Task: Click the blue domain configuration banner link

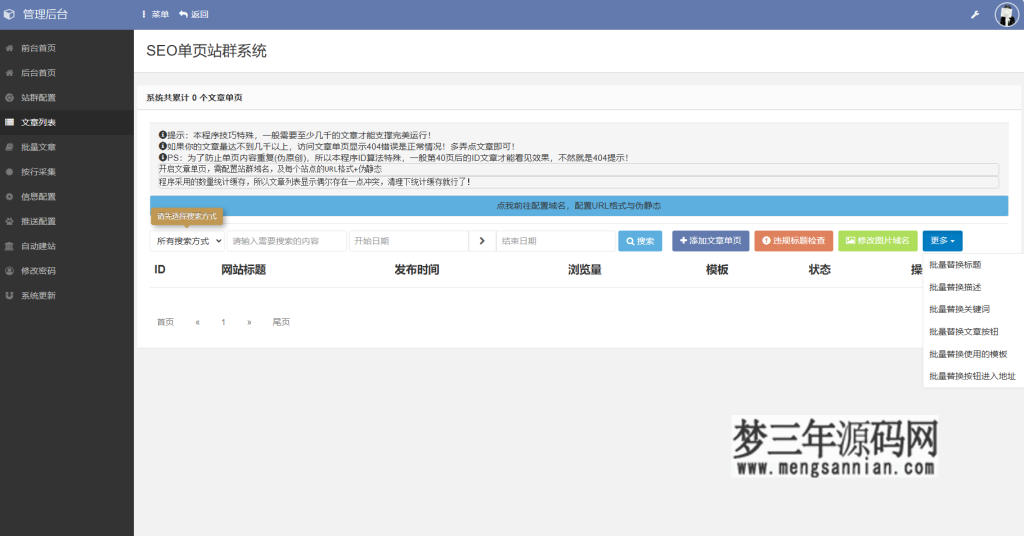Action: (579, 206)
